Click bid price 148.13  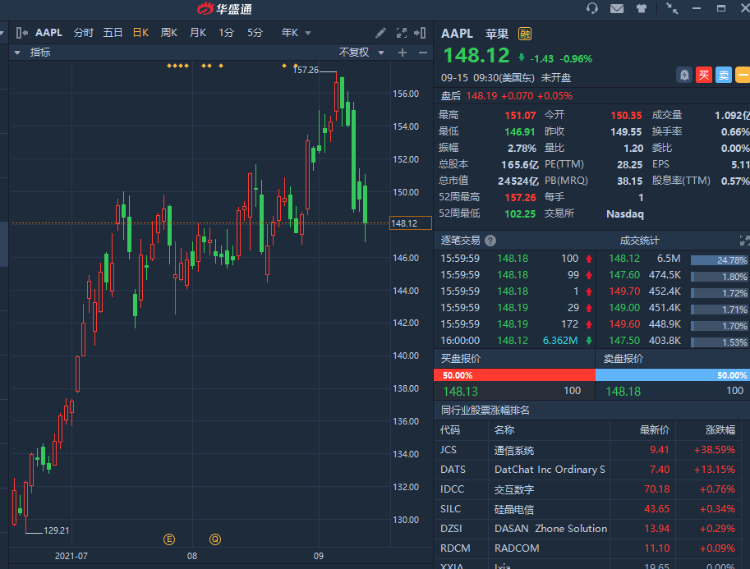click(x=460, y=392)
